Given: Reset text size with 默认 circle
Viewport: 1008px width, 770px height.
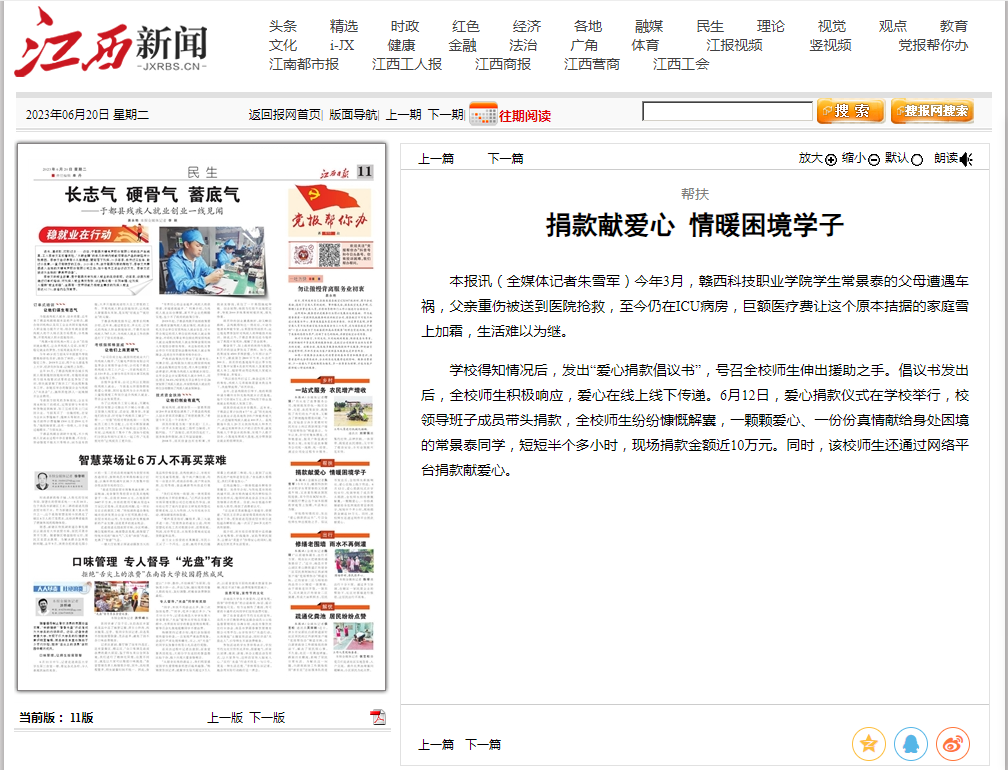Looking at the screenshot, I should pyautogui.click(x=917, y=159).
